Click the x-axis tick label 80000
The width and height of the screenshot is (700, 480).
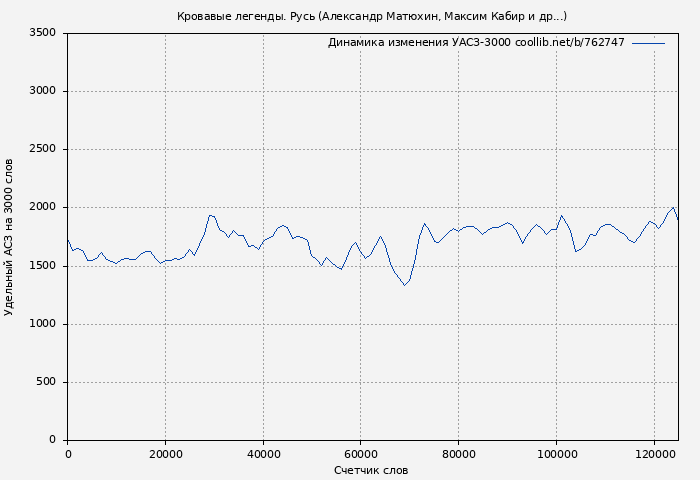459,454
